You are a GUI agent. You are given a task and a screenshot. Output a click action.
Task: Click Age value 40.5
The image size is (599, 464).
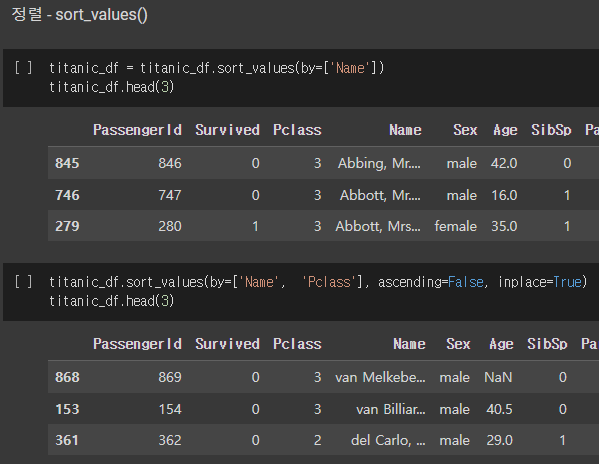499,409
